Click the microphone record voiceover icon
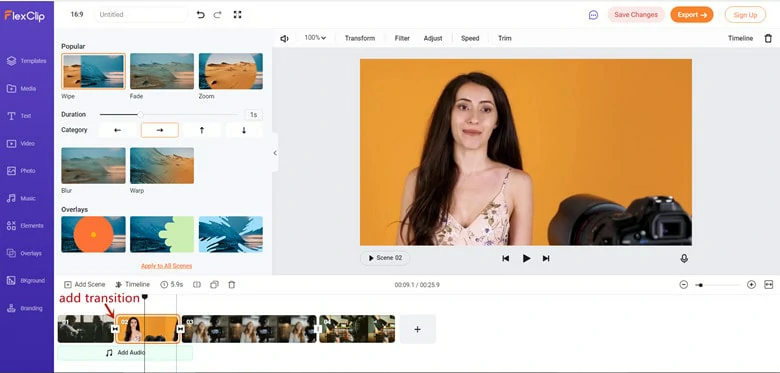This screenshot has height=373, width=780. pos(684,259)
